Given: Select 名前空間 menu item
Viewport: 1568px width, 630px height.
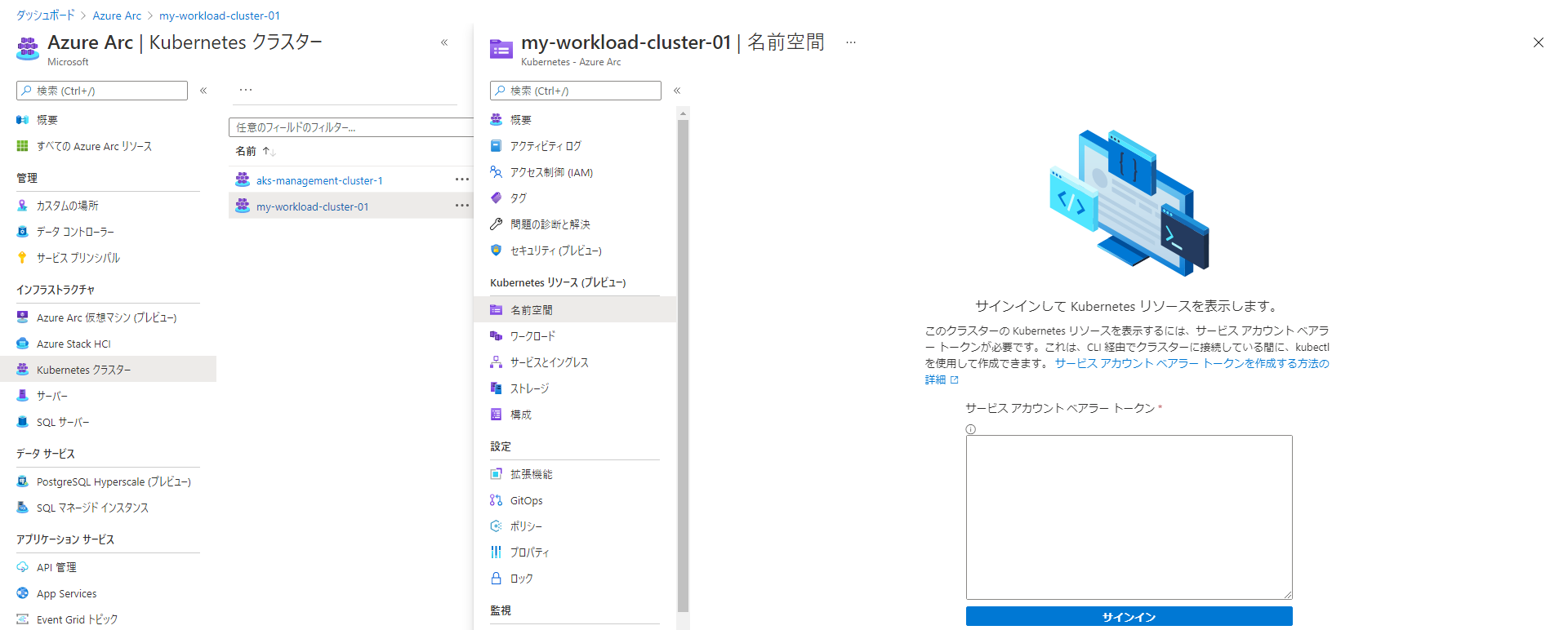Looking at the screenshot, I should [575, 310].
